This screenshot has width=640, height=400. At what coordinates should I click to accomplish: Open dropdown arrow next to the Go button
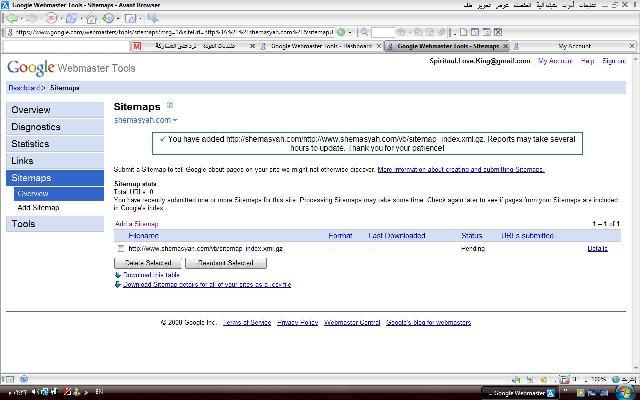pyautogui.click(x=350, y=32)
